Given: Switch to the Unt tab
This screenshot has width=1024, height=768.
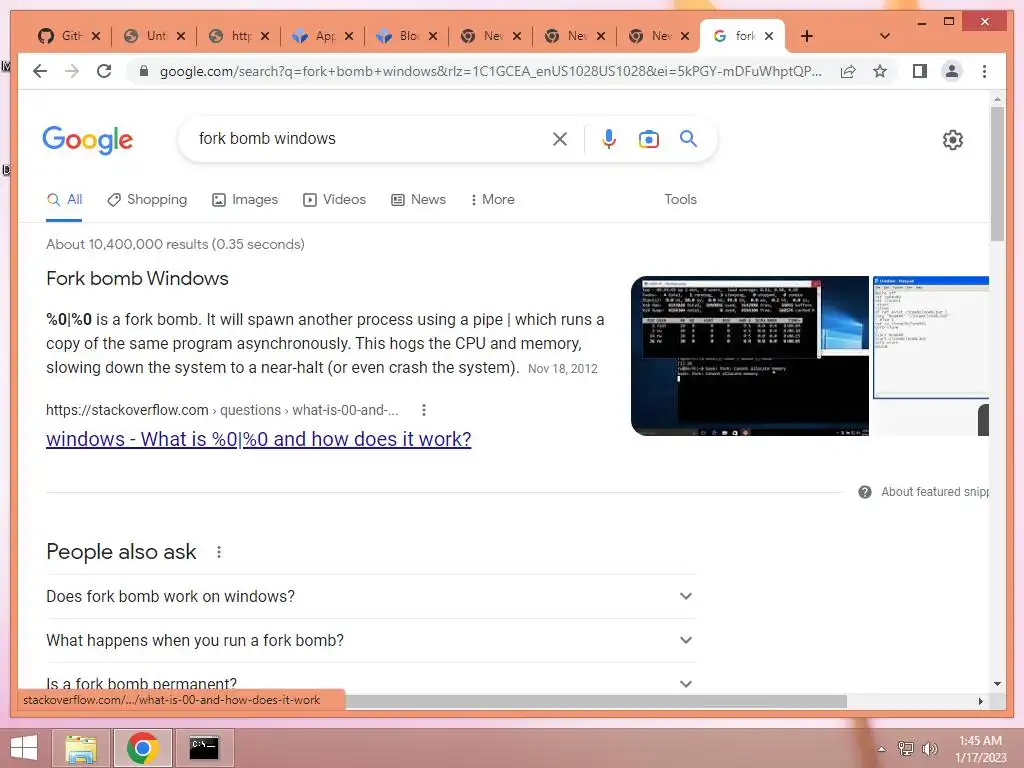Looking at the screenshot, I should pyautogui.click(x=148, y=36).
